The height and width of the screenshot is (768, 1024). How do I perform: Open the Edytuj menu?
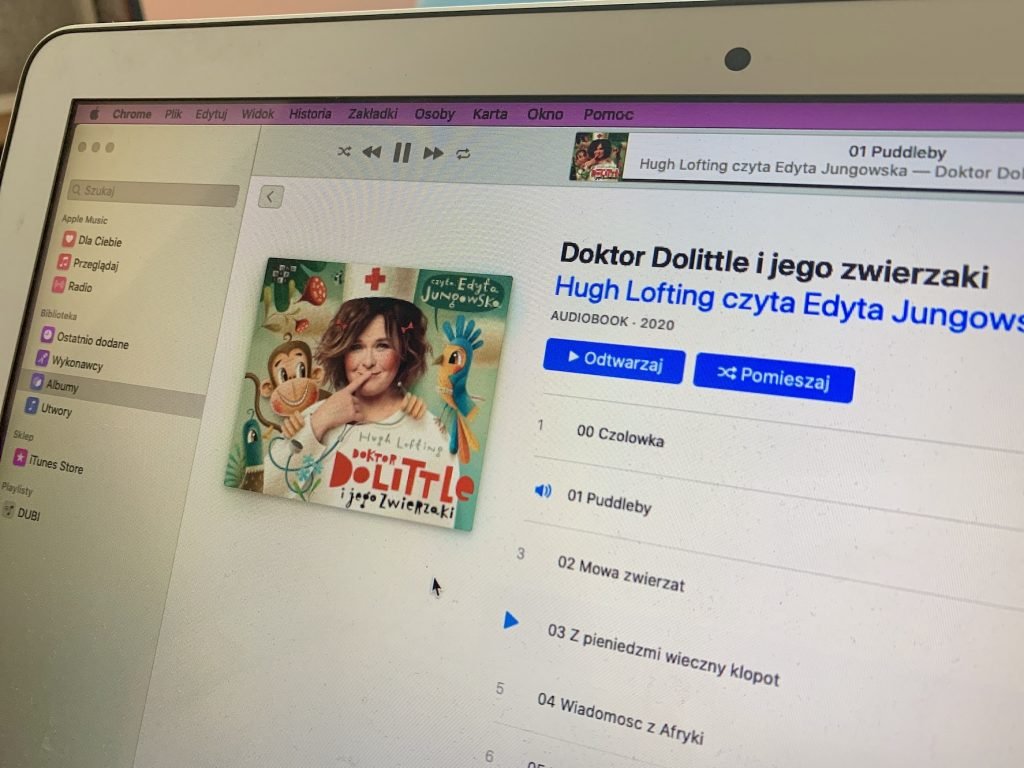coord(211,114)
